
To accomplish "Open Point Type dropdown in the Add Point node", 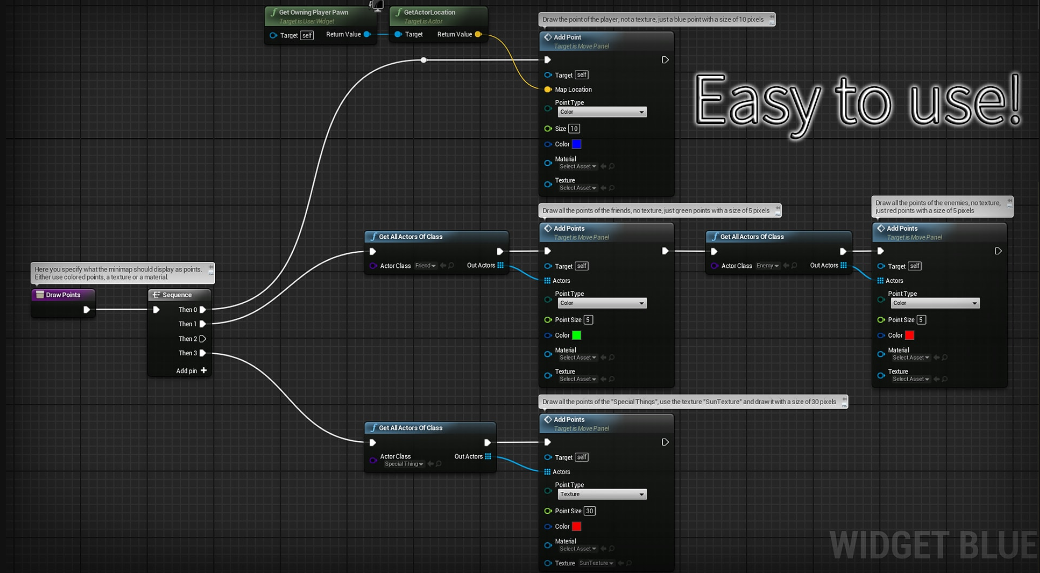I will tap(602, 112).
